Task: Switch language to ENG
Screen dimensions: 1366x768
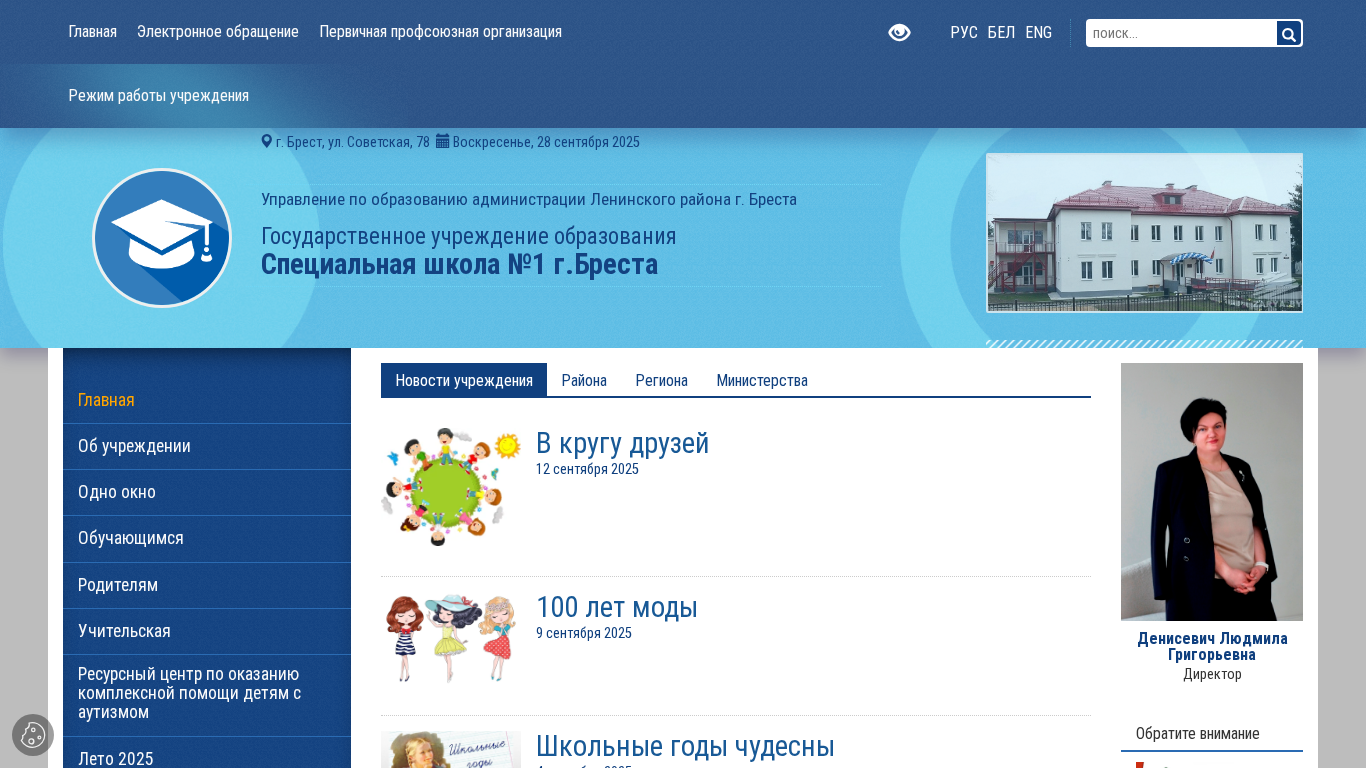Action: (1038, 32)
